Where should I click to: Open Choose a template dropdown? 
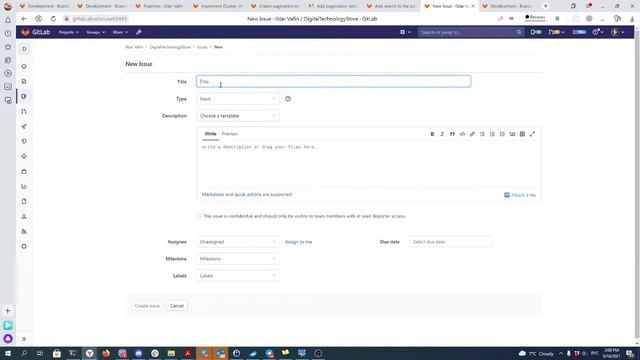click(238, 116)
